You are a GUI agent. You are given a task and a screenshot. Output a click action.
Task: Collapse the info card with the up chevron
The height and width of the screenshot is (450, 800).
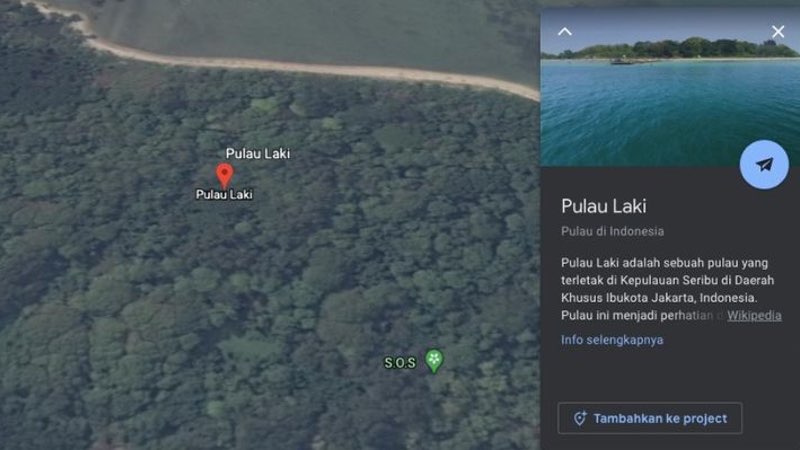[x=564, y=32]
